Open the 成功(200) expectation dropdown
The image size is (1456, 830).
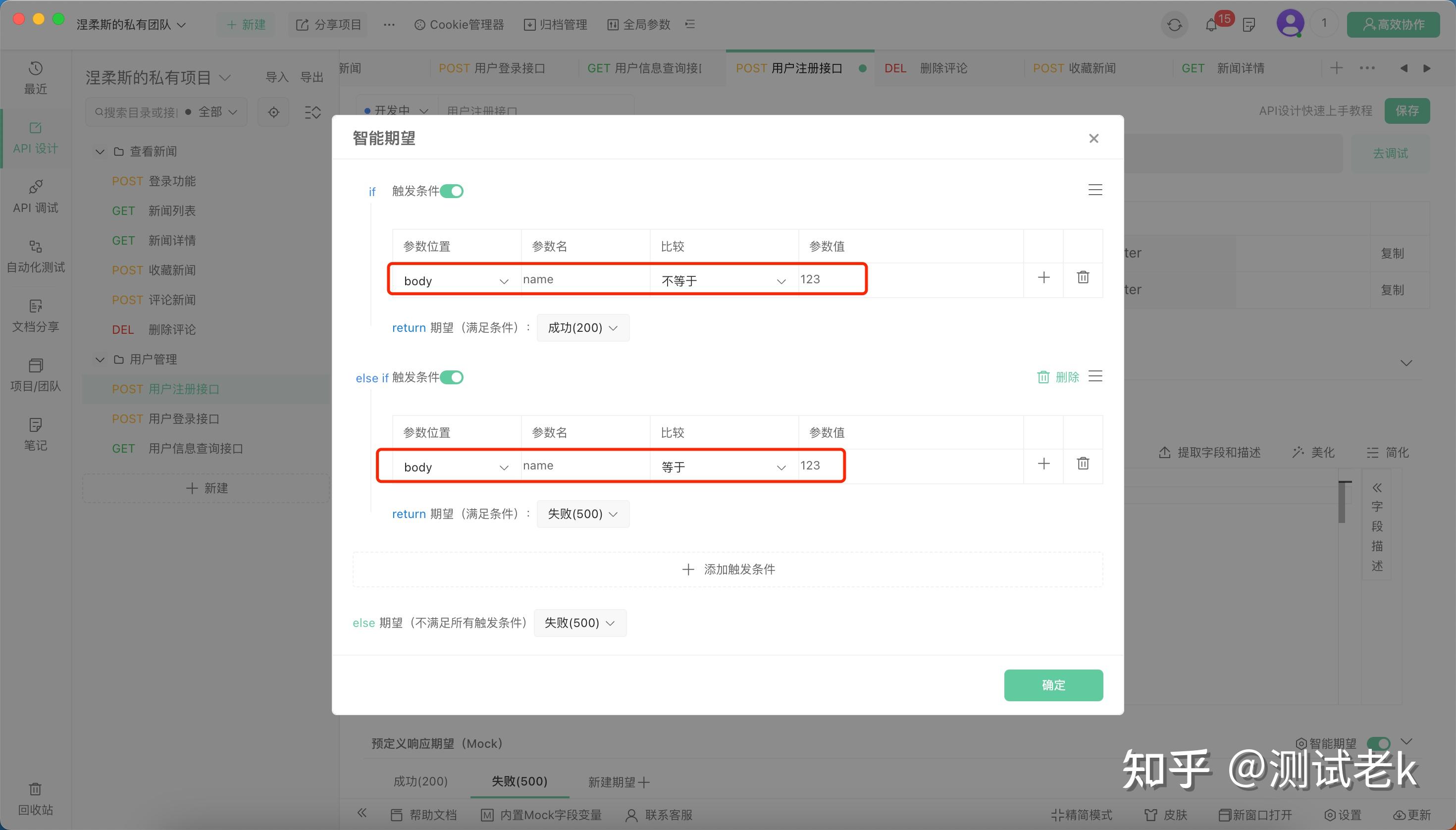pos(582,328)
